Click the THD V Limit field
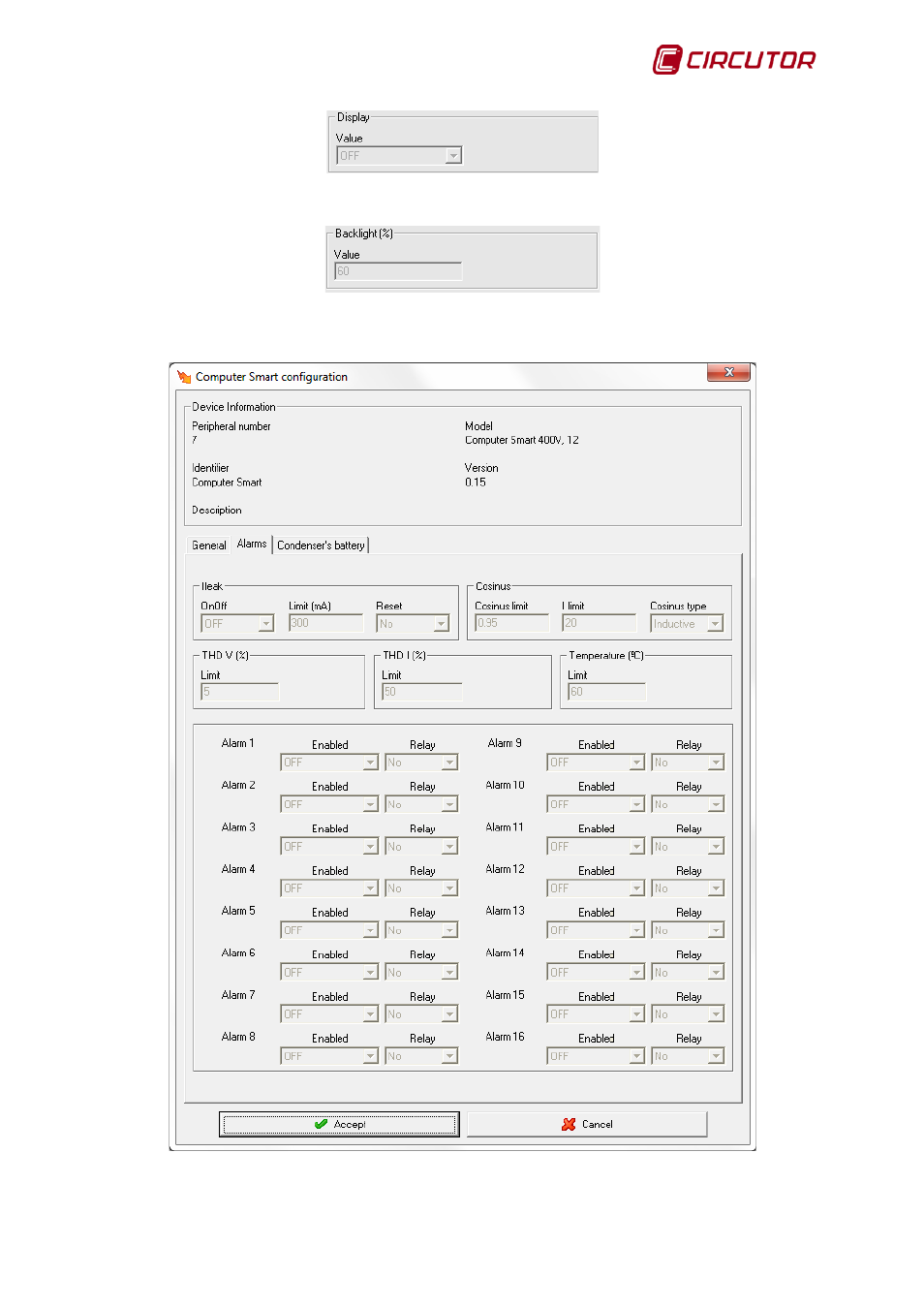The width and height of the screenshot is (924, 1308). click(x=239, y=692)
